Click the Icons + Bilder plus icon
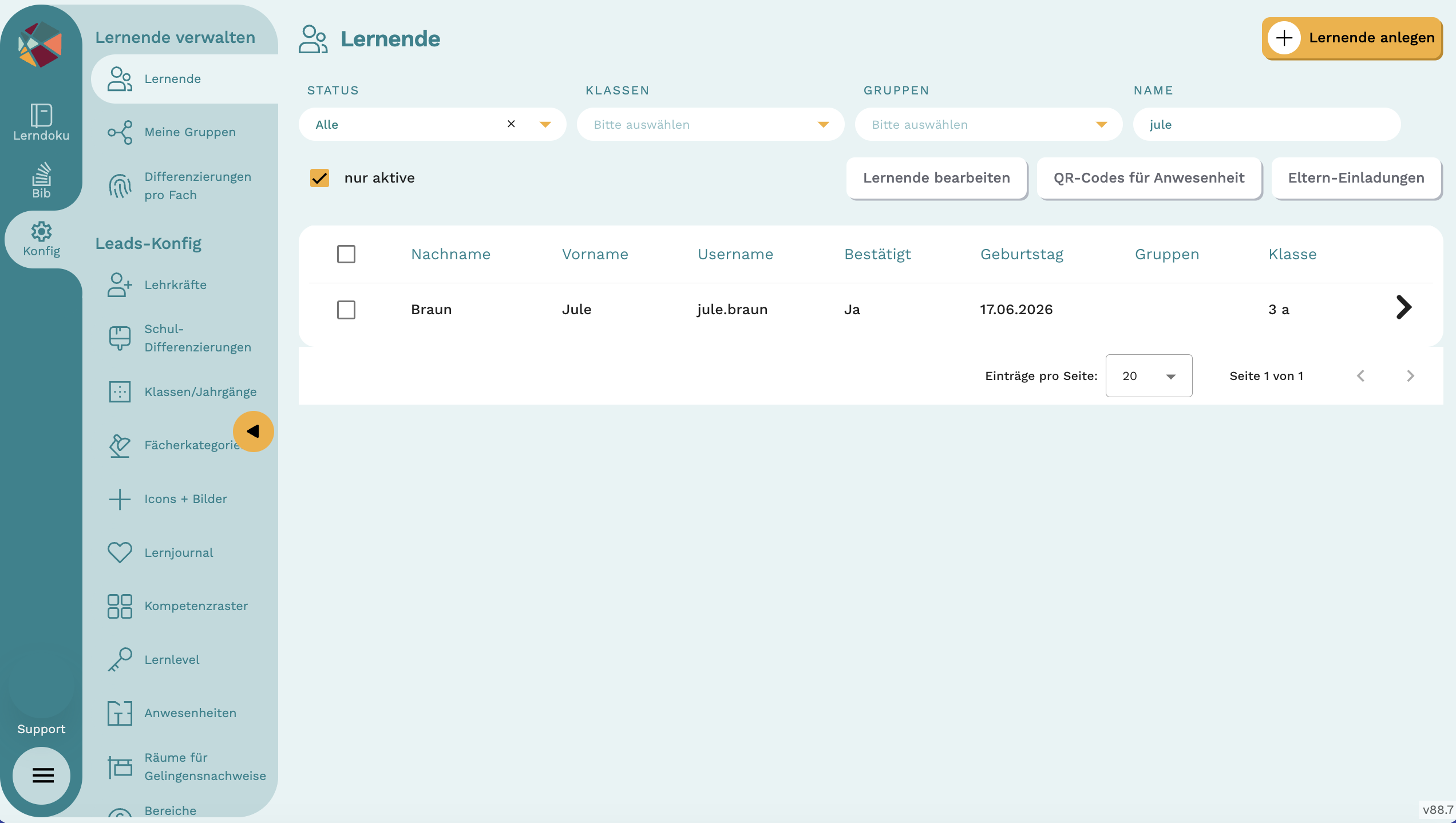Screen dimensions: 1456x823 [x=120, y=499]
